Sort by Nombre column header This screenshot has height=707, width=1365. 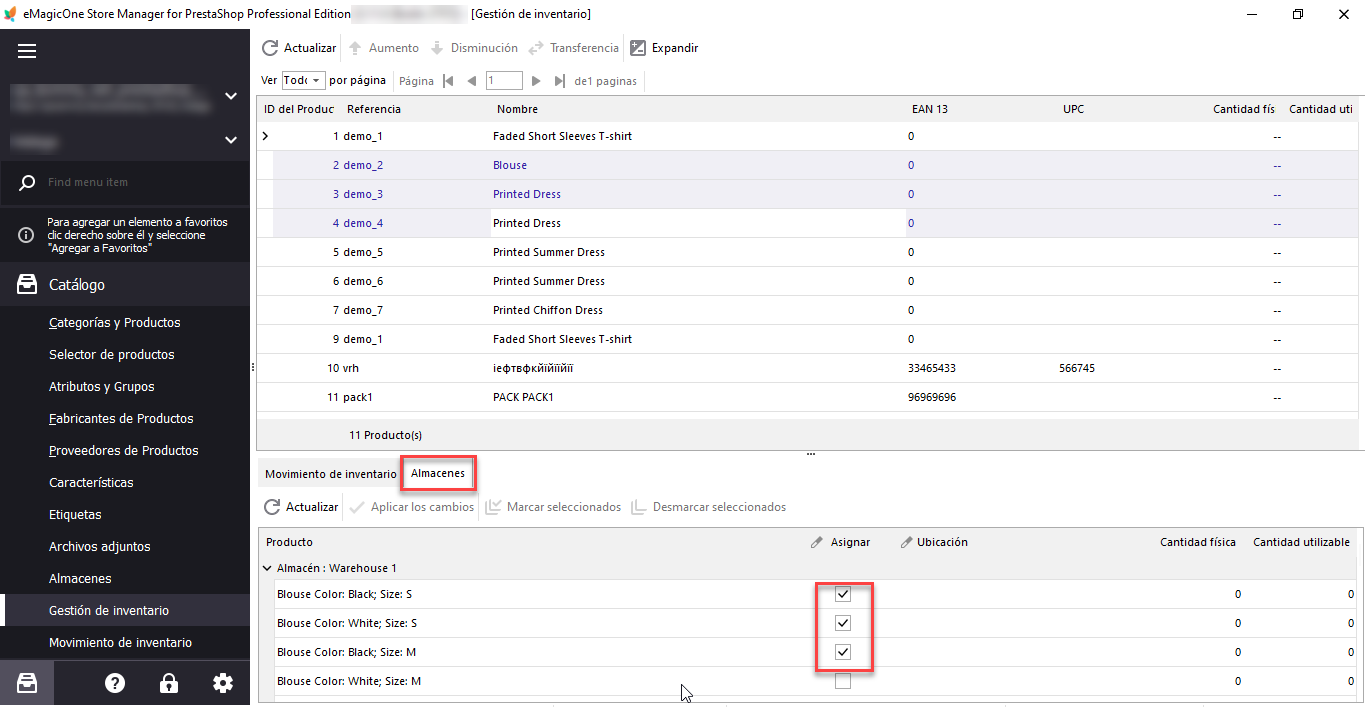tap(517, 109)
